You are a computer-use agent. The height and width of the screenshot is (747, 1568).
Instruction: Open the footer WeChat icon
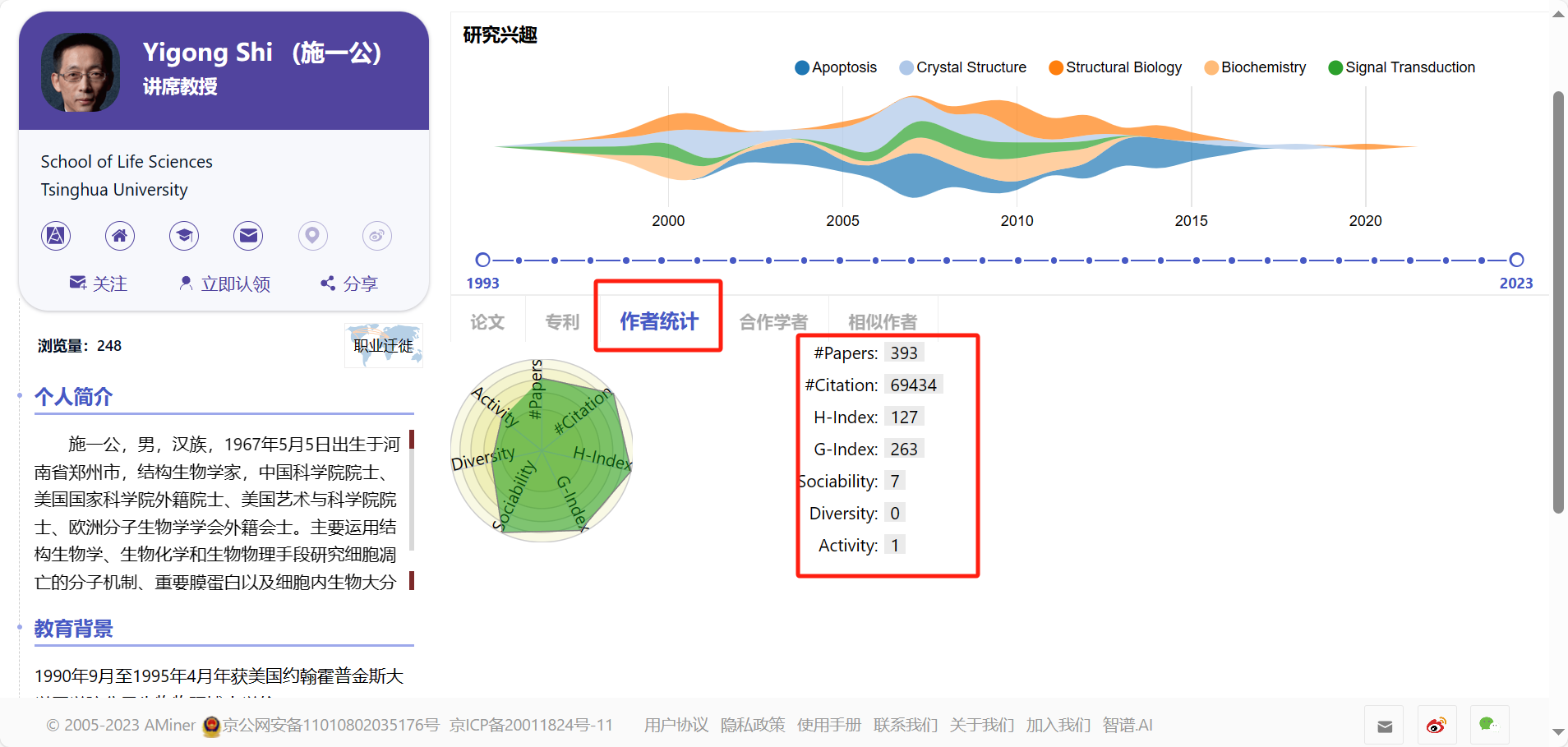click(1488, 725)
